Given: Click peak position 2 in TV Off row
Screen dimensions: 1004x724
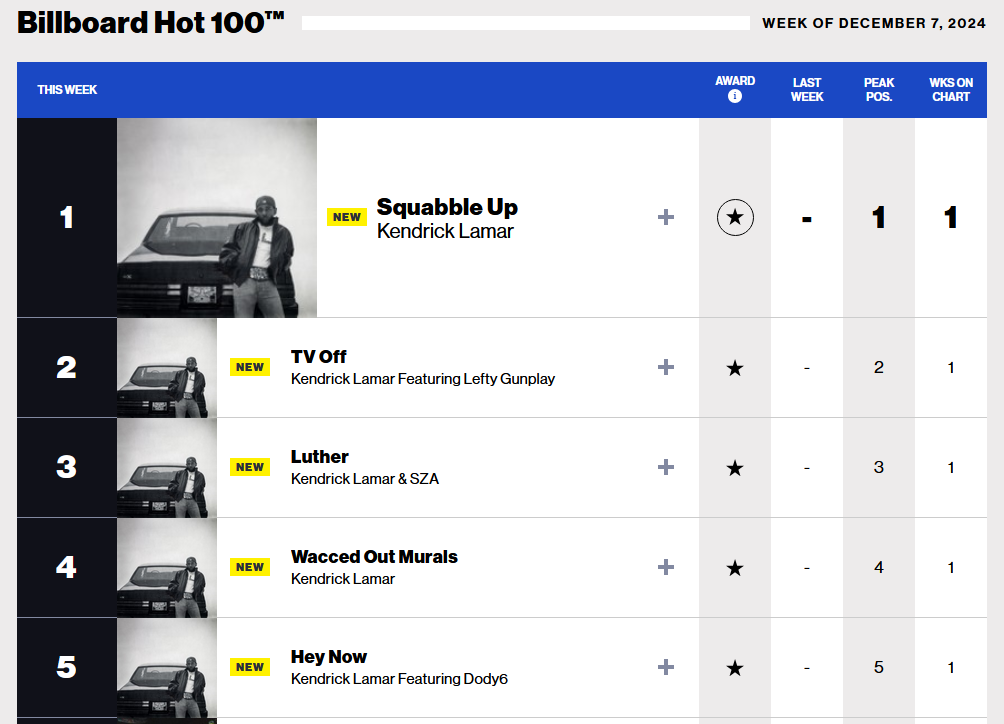Looking at the screenshot, I should (x=878, y=367).
